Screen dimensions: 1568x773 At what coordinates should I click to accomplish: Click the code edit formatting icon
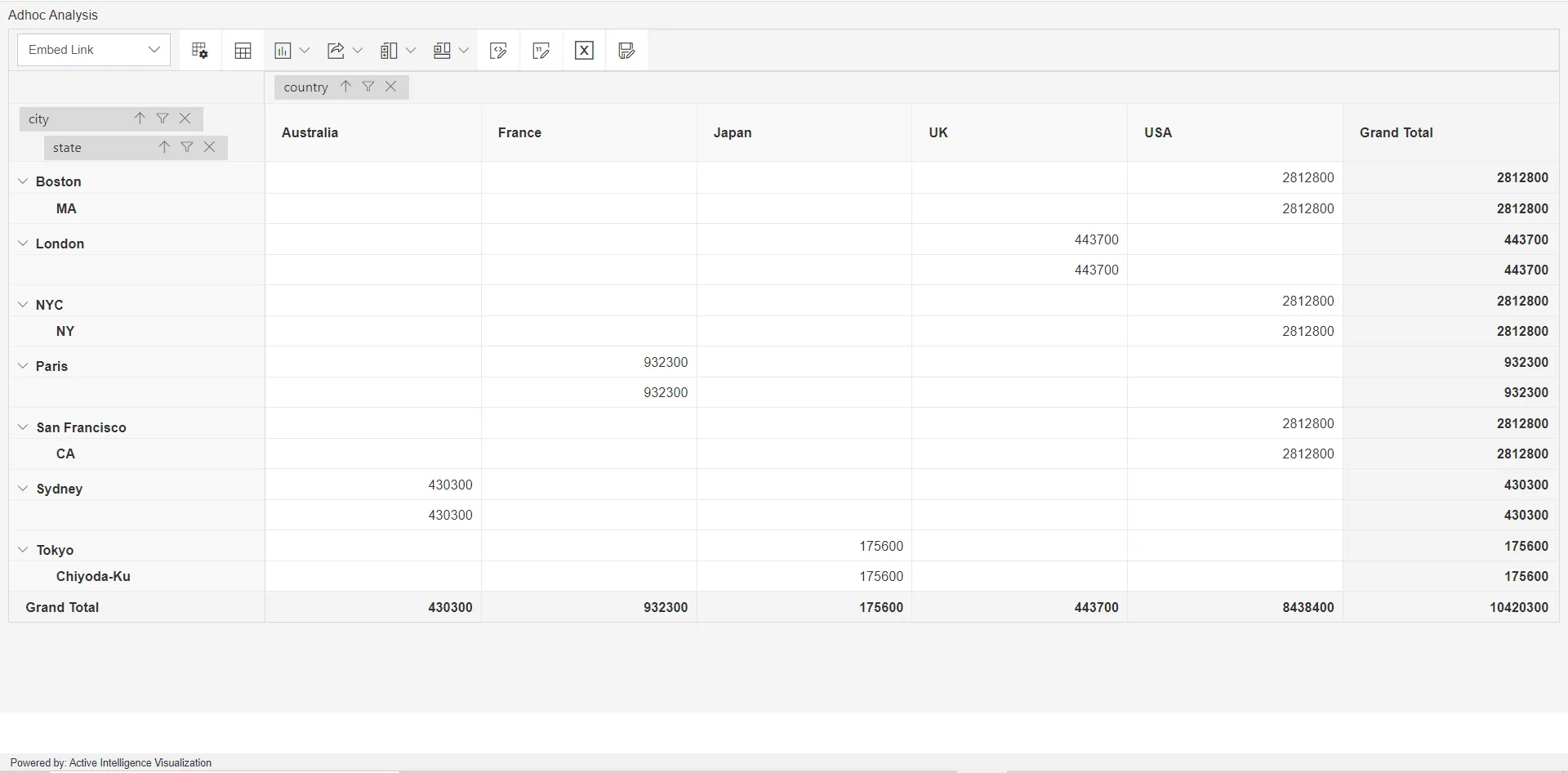pyautogui.click(x=498, y=51)
